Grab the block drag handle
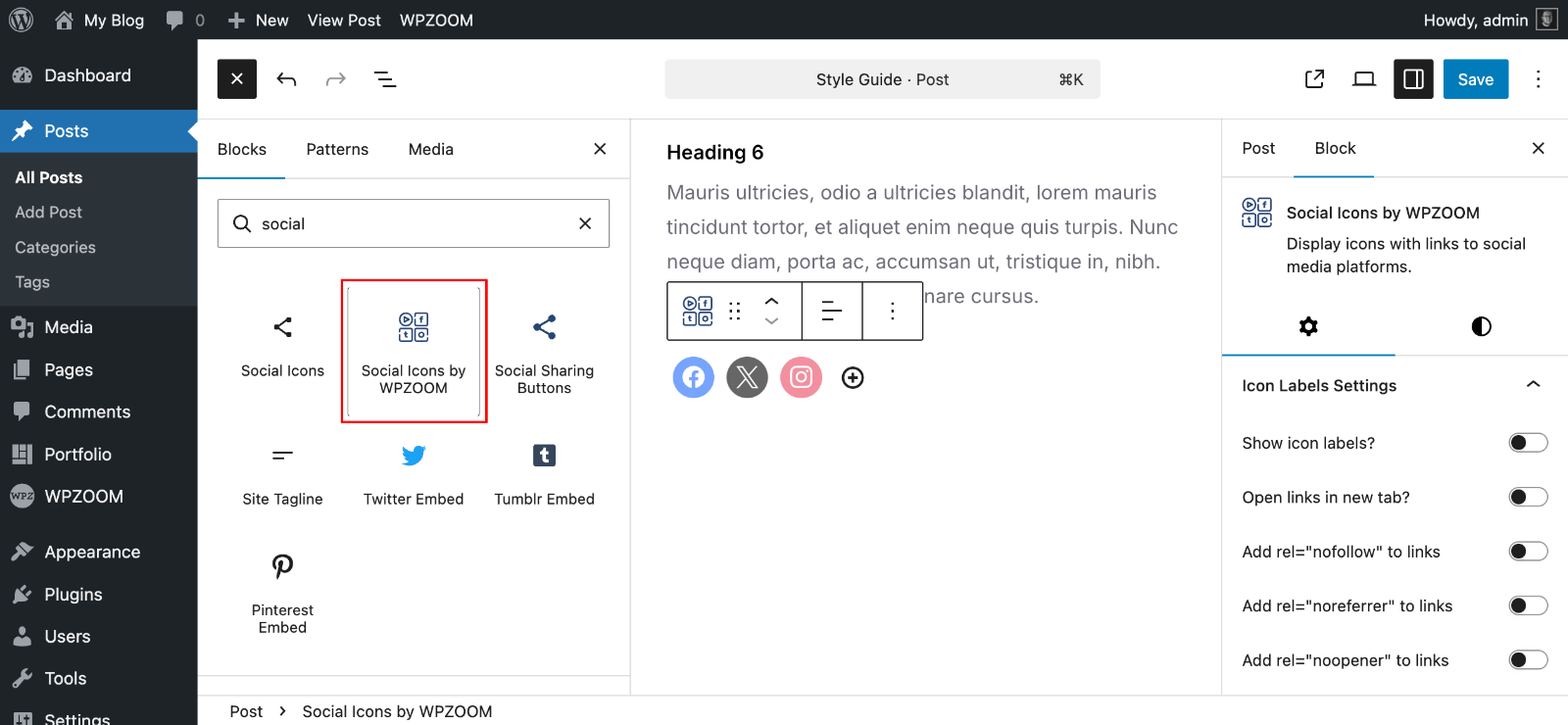The width and height of the screenshot is (1568, 725). [735, 311]
